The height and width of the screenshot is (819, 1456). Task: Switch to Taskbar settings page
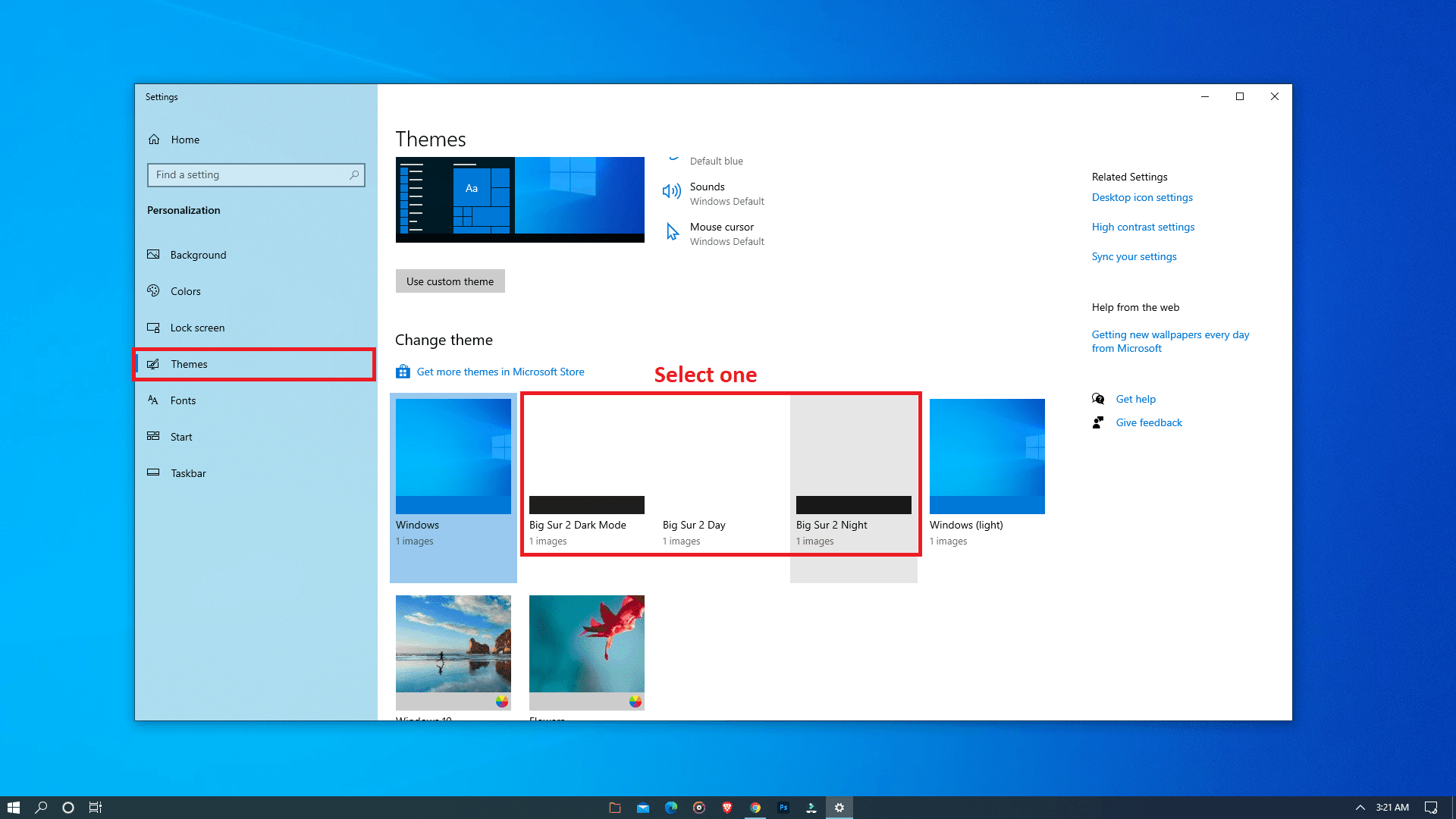click(x=188, y=473)
